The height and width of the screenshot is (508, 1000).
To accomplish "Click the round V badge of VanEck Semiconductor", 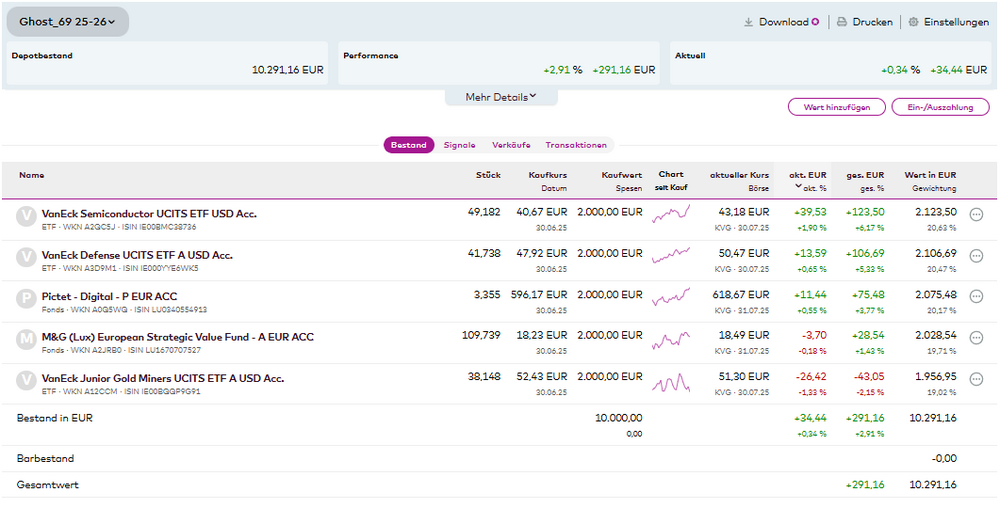I will click(x=27, y=215).
